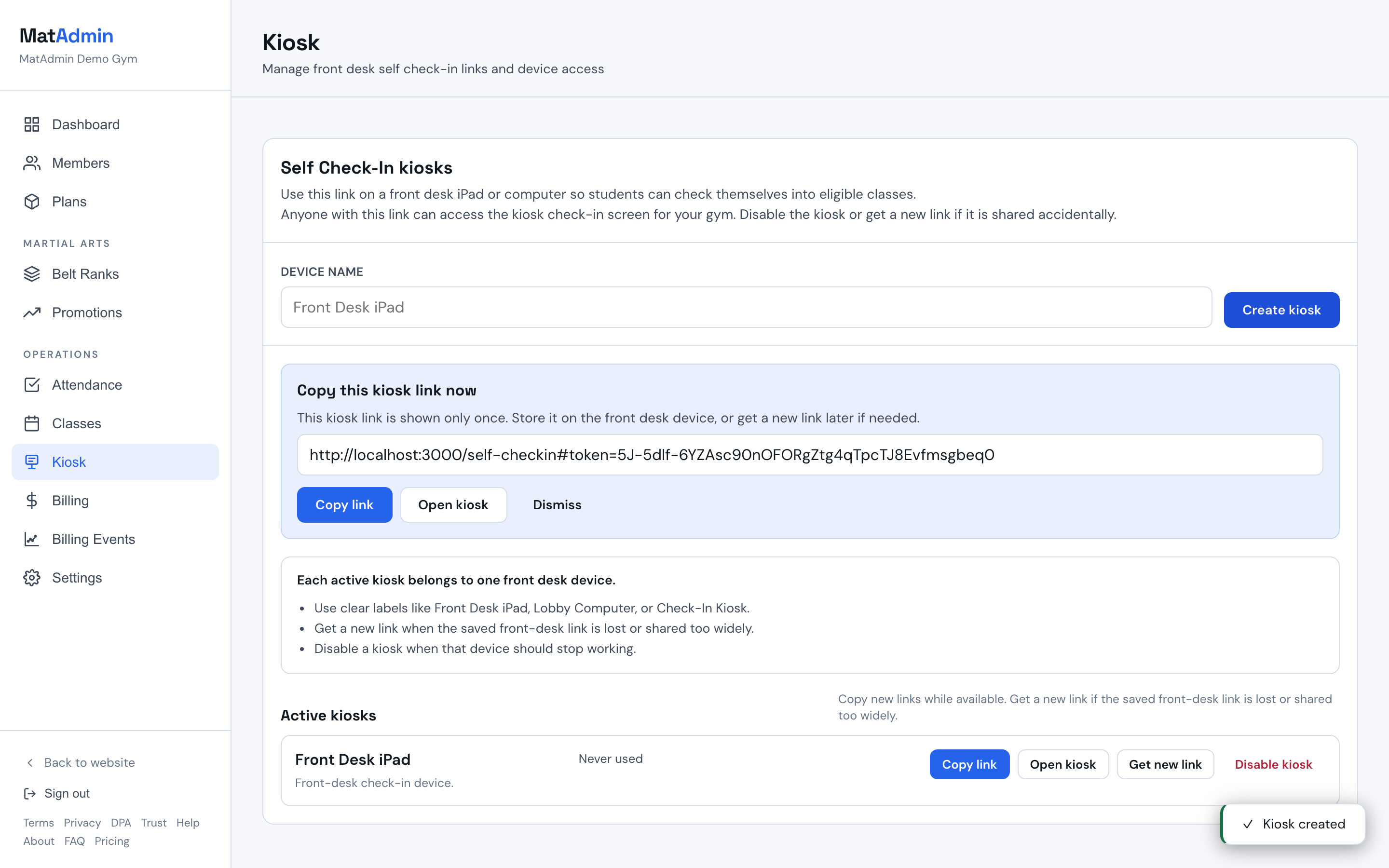Dismiss the kiosk link notice
The image size is (1389, 868).
557,504
